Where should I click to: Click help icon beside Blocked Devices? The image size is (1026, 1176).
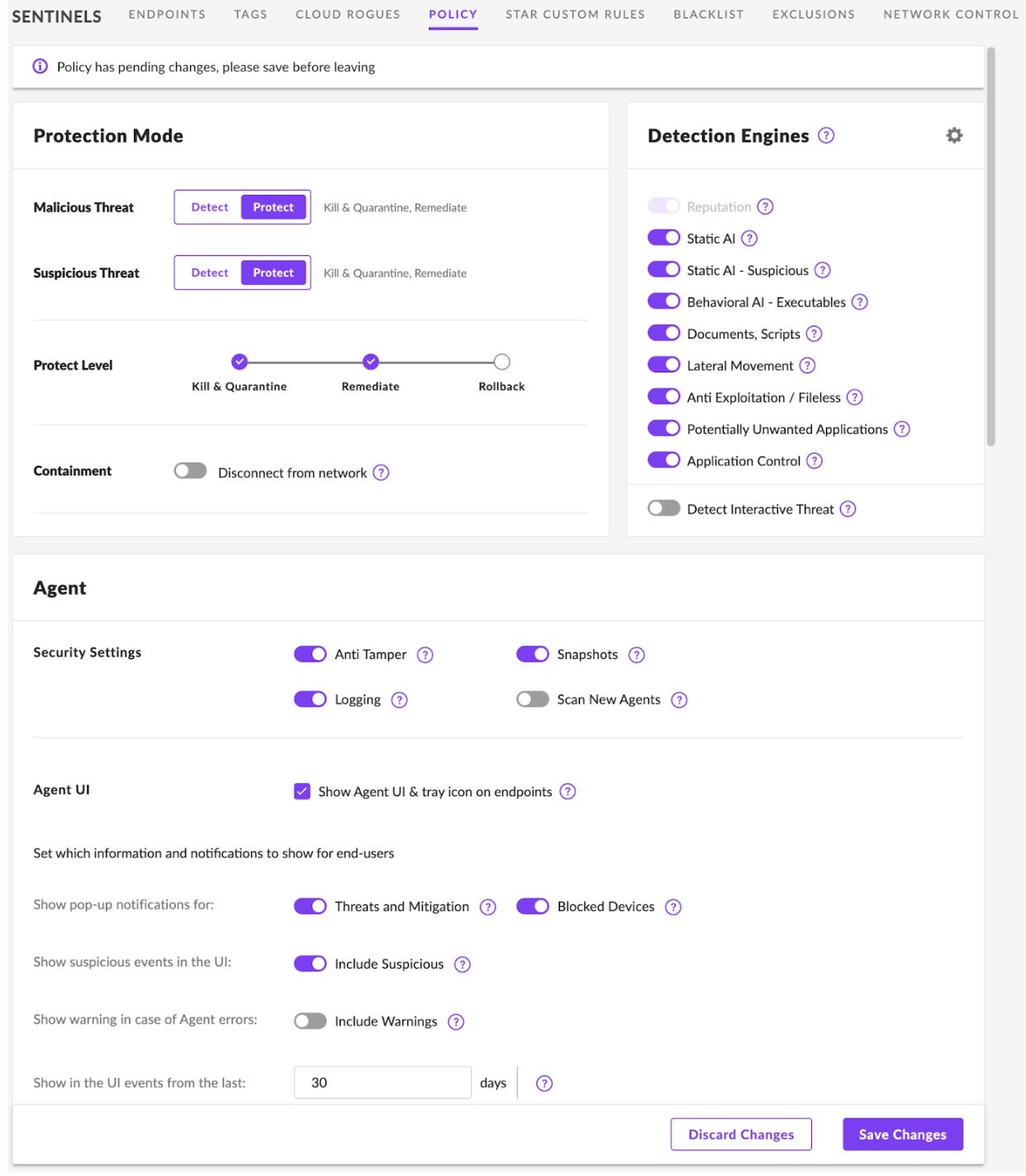pyautogui.click(x=673, y=908)
